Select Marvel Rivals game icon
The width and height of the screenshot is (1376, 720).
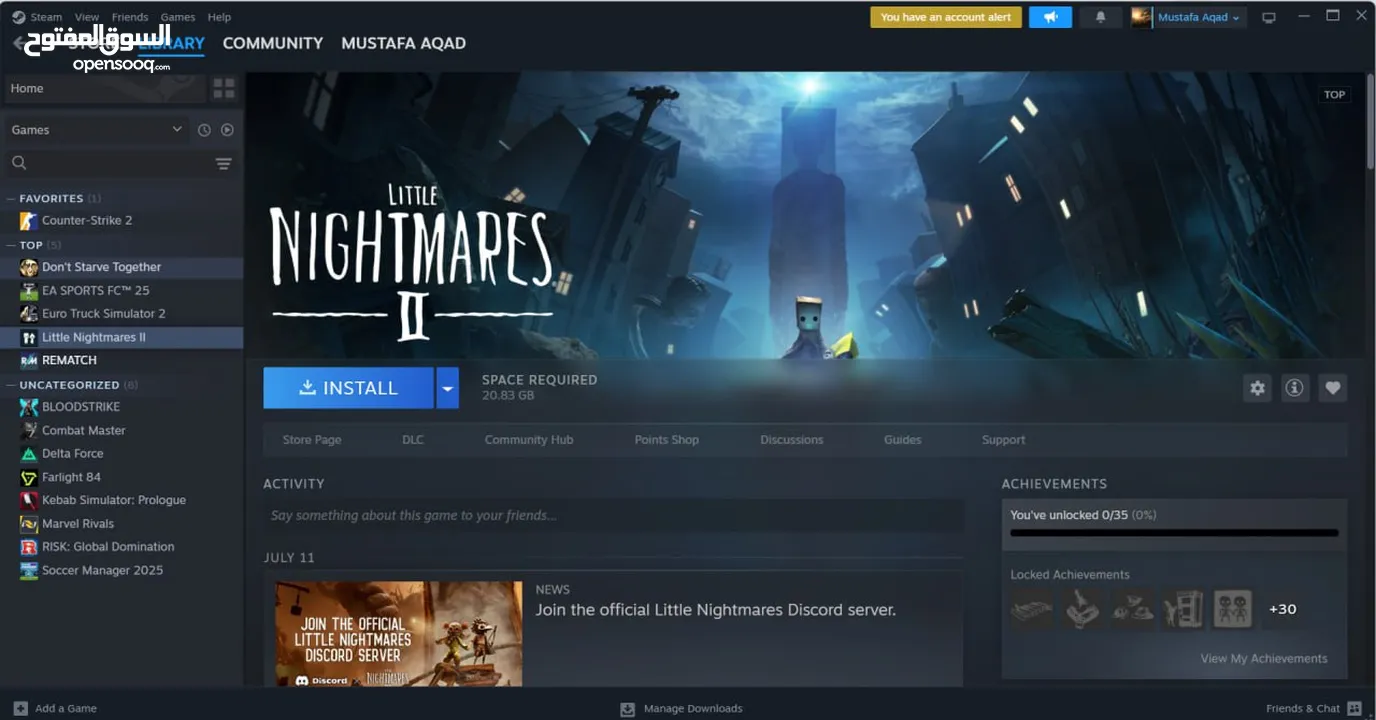[x=29, y=523]
